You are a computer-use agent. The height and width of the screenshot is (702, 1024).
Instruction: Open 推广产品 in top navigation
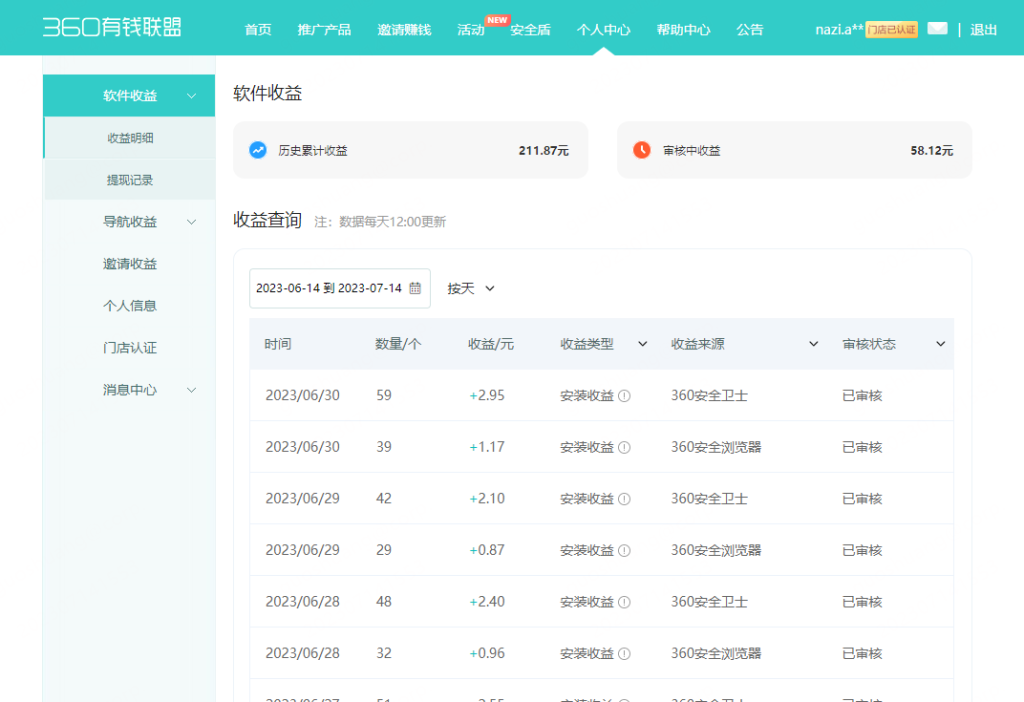pyautogui.click(x=324, y=29)
